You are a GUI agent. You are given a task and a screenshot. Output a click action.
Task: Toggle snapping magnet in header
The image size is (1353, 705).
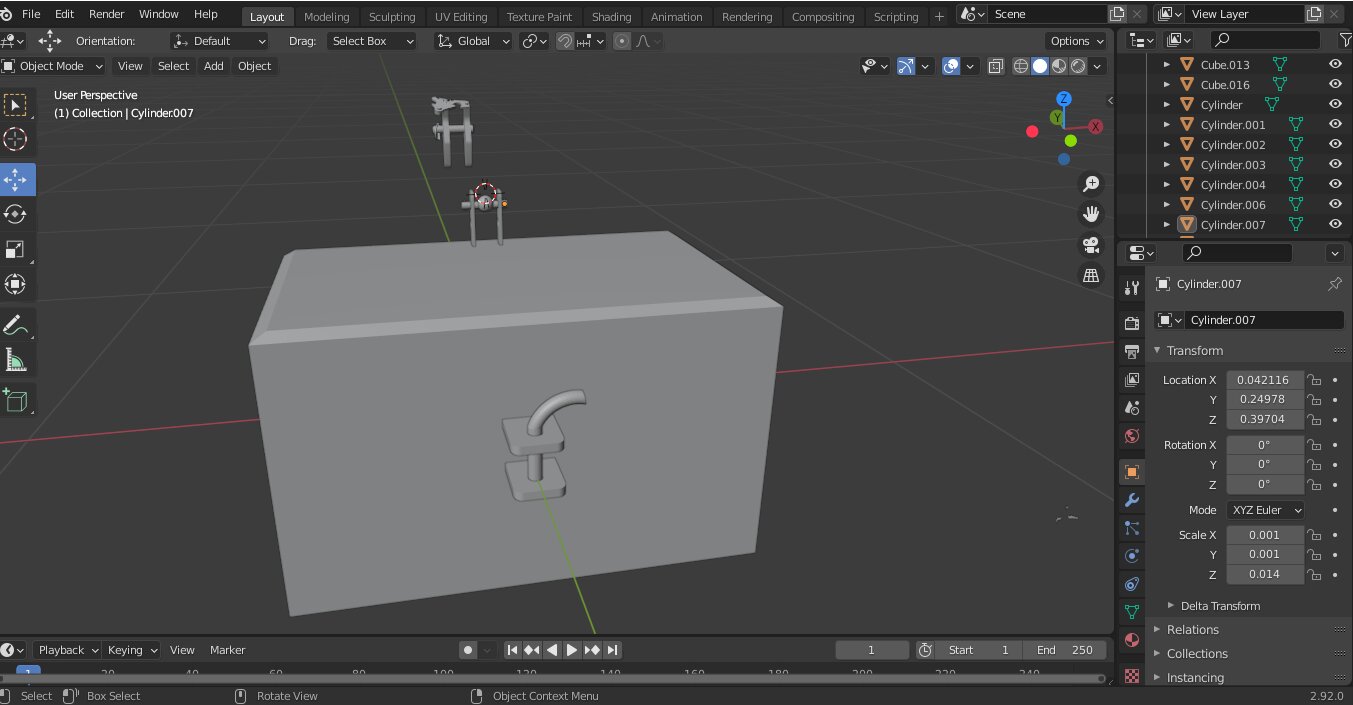(565, 41)
